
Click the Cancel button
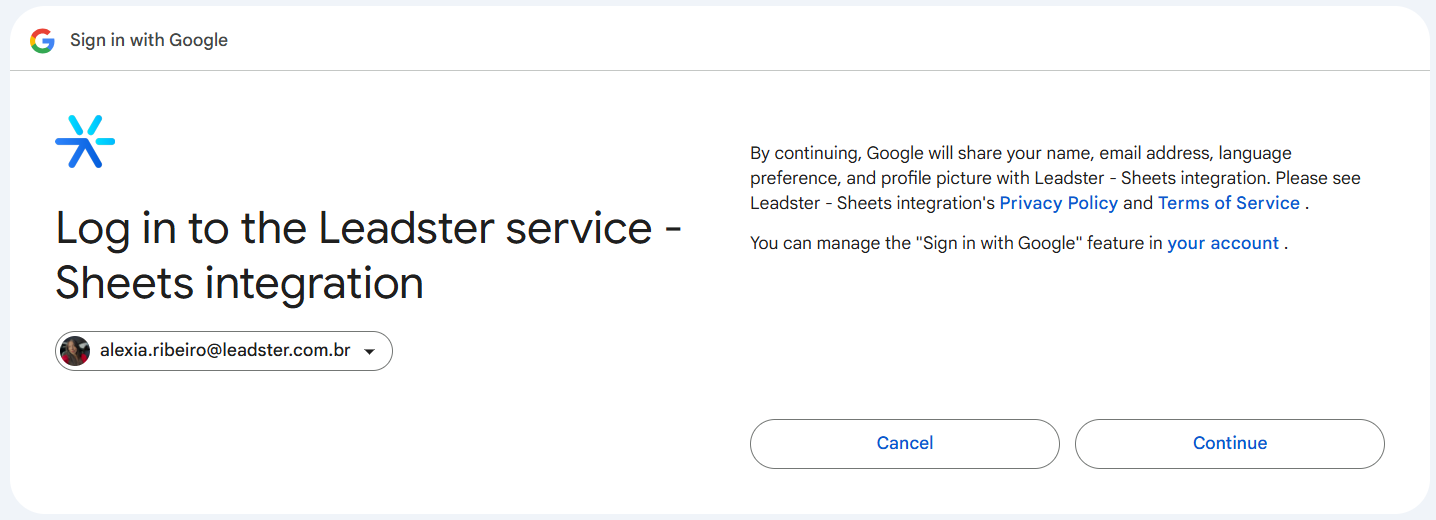pos(905,443)
